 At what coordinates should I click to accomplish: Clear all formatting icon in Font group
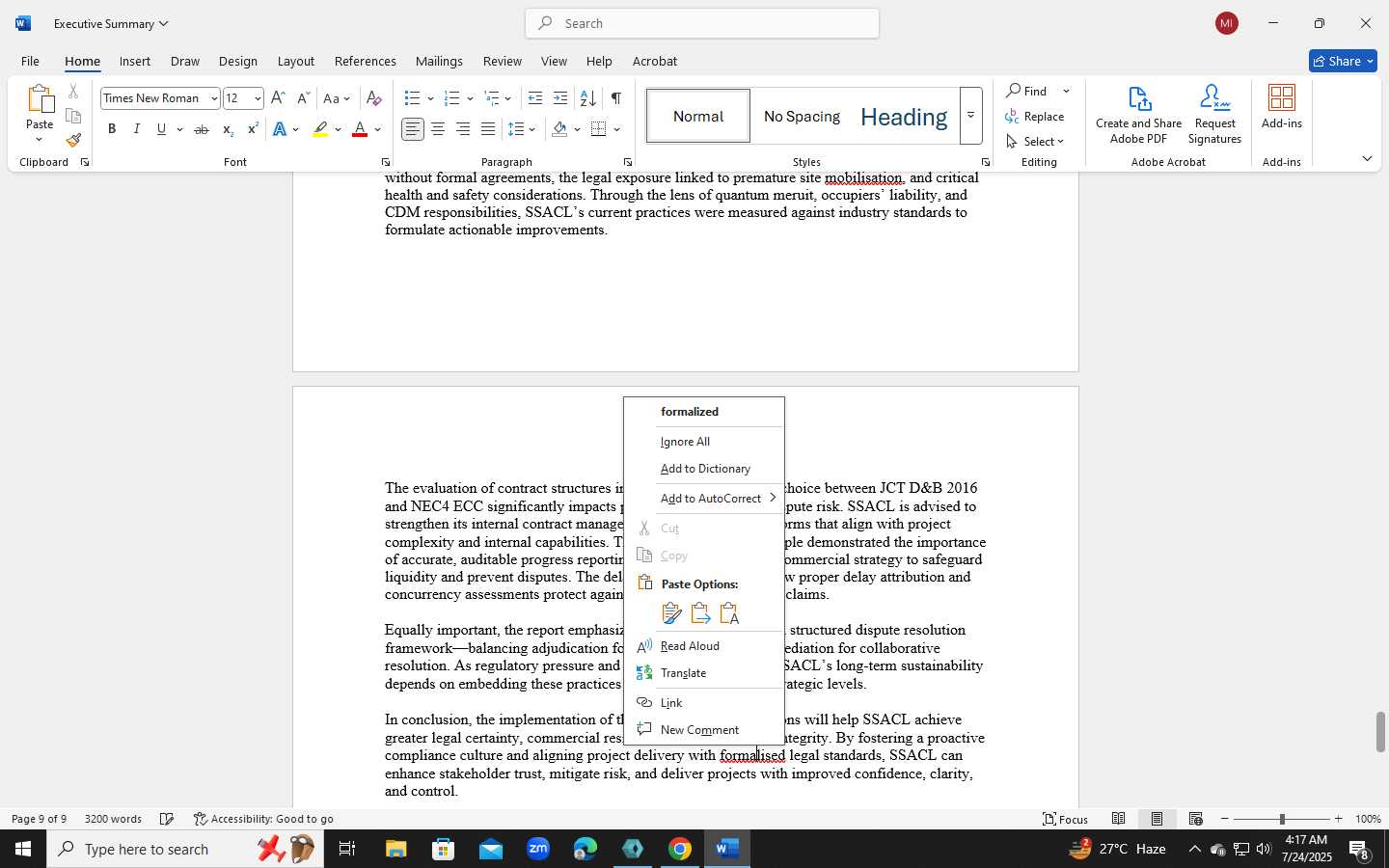pyautogui.click(x=374, y=98)
